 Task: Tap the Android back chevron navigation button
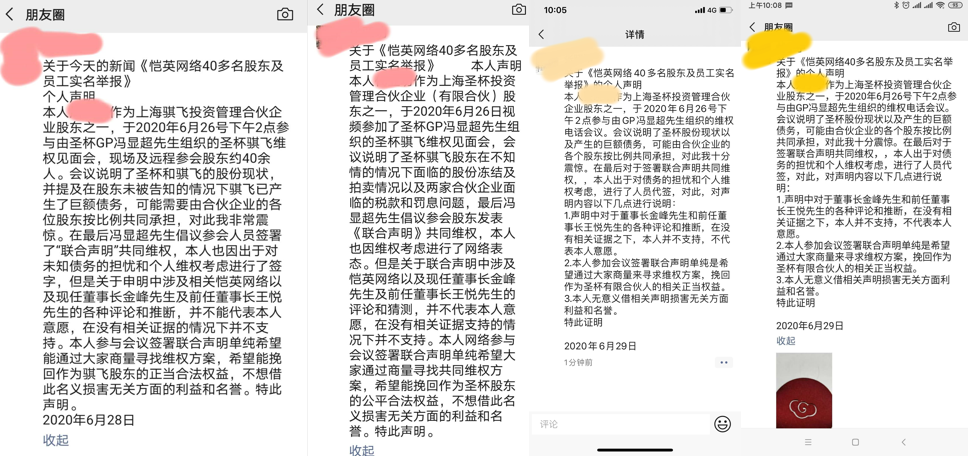click(x=903, y=442)
